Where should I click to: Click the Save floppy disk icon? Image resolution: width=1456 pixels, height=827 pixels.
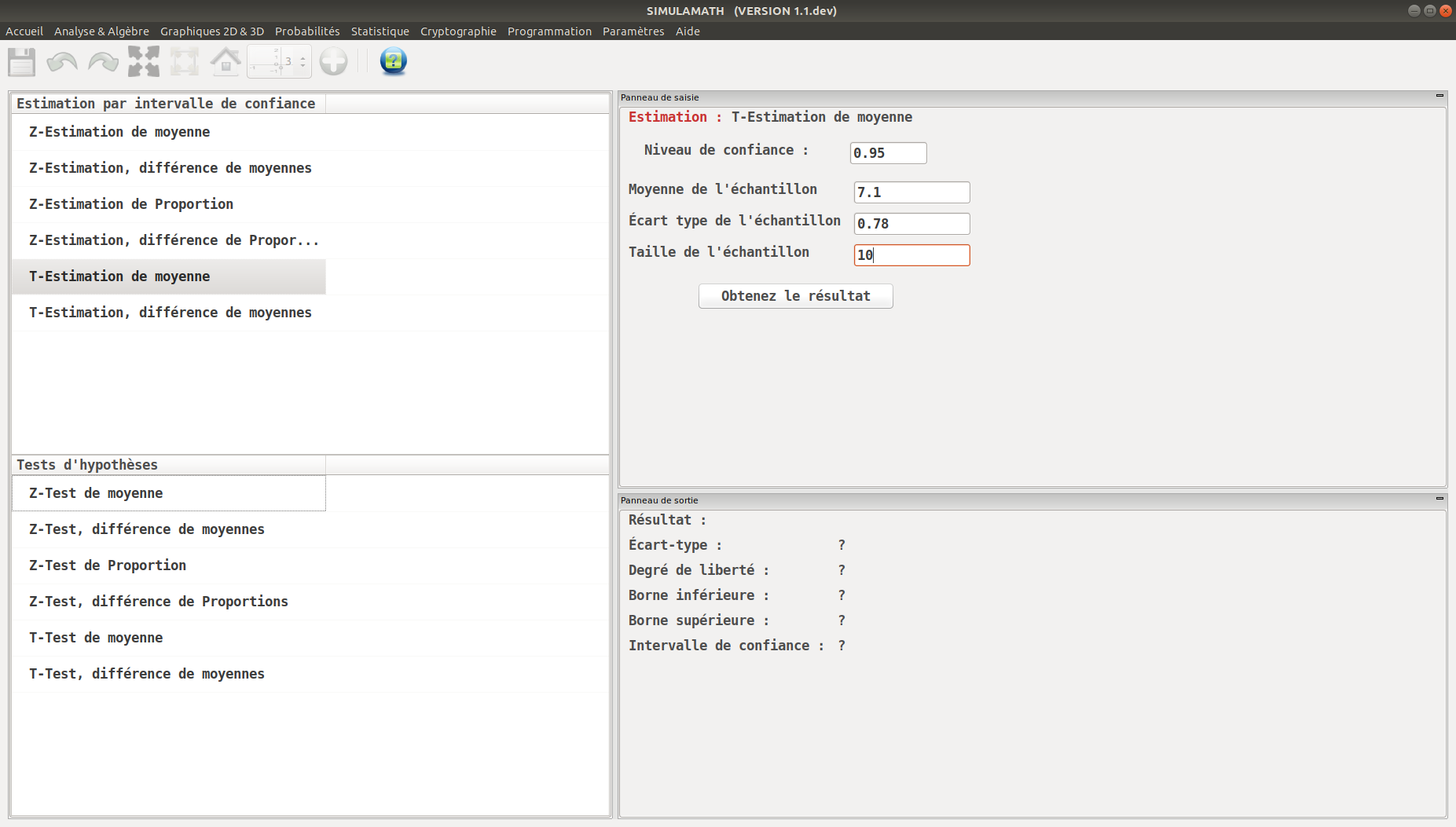click(x=22, y=61)
